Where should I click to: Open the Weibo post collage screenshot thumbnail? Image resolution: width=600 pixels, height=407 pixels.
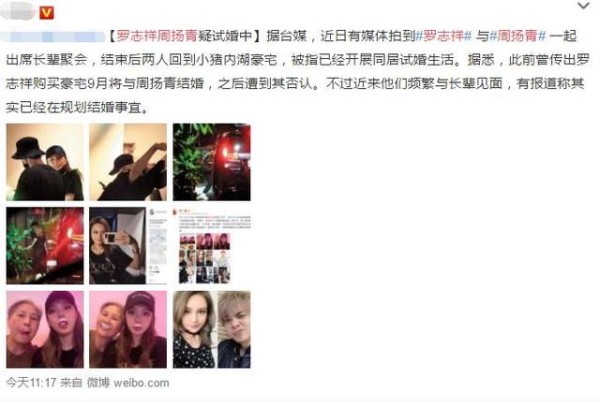212,246
